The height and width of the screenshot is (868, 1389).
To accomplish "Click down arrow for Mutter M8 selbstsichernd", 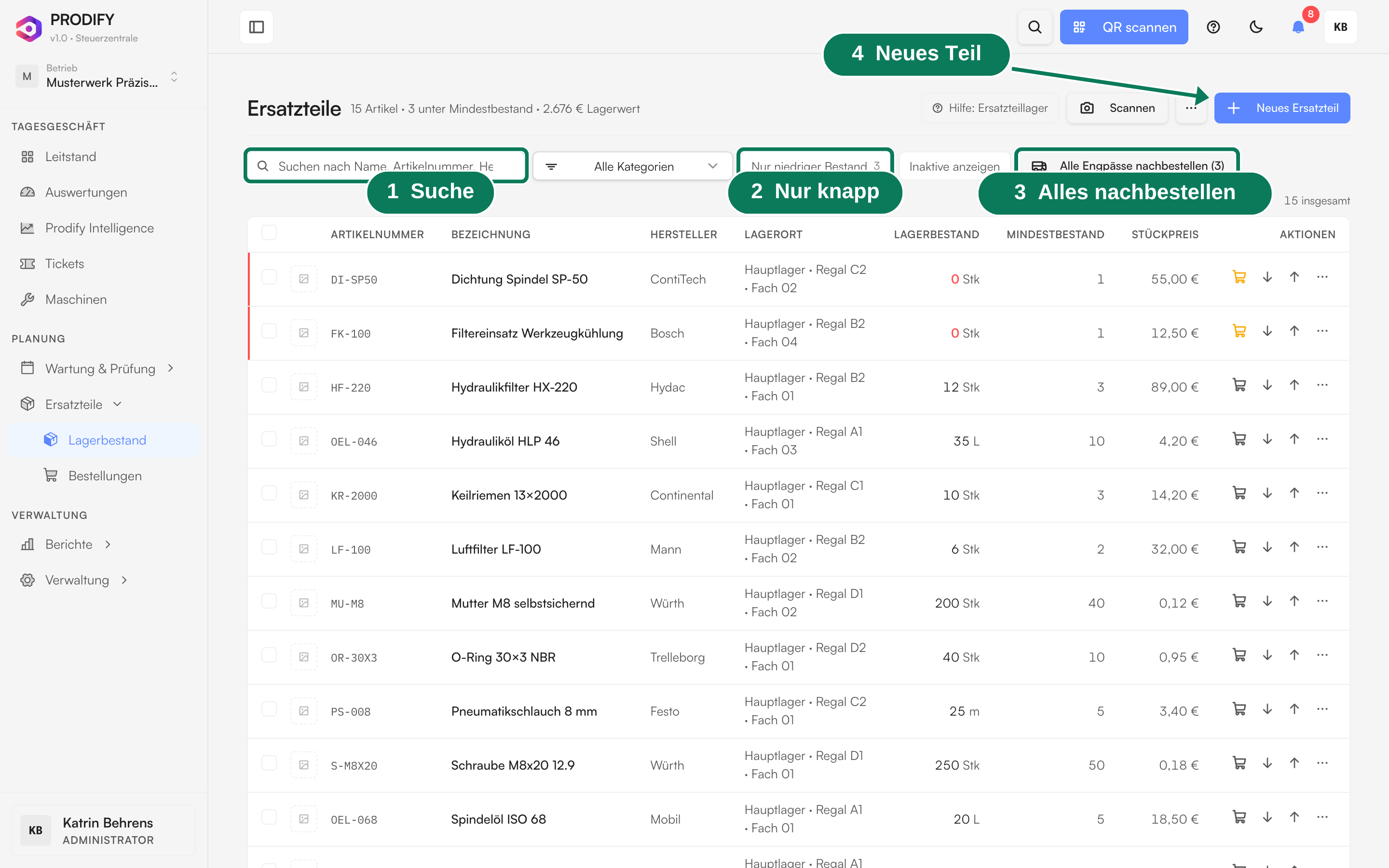I will pyautogui.click(x=1267, y=601).
